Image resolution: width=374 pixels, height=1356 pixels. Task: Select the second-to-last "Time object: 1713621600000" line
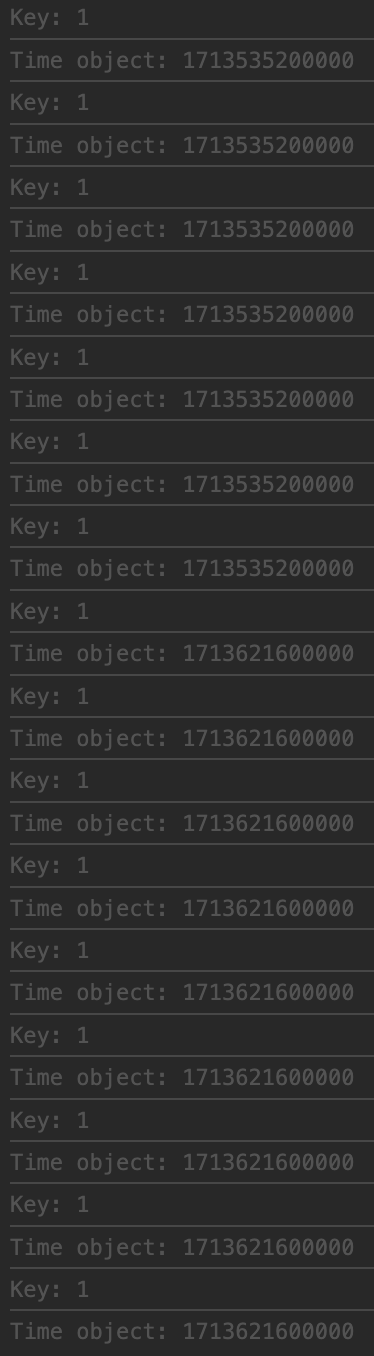click(x=182, y=1248)
